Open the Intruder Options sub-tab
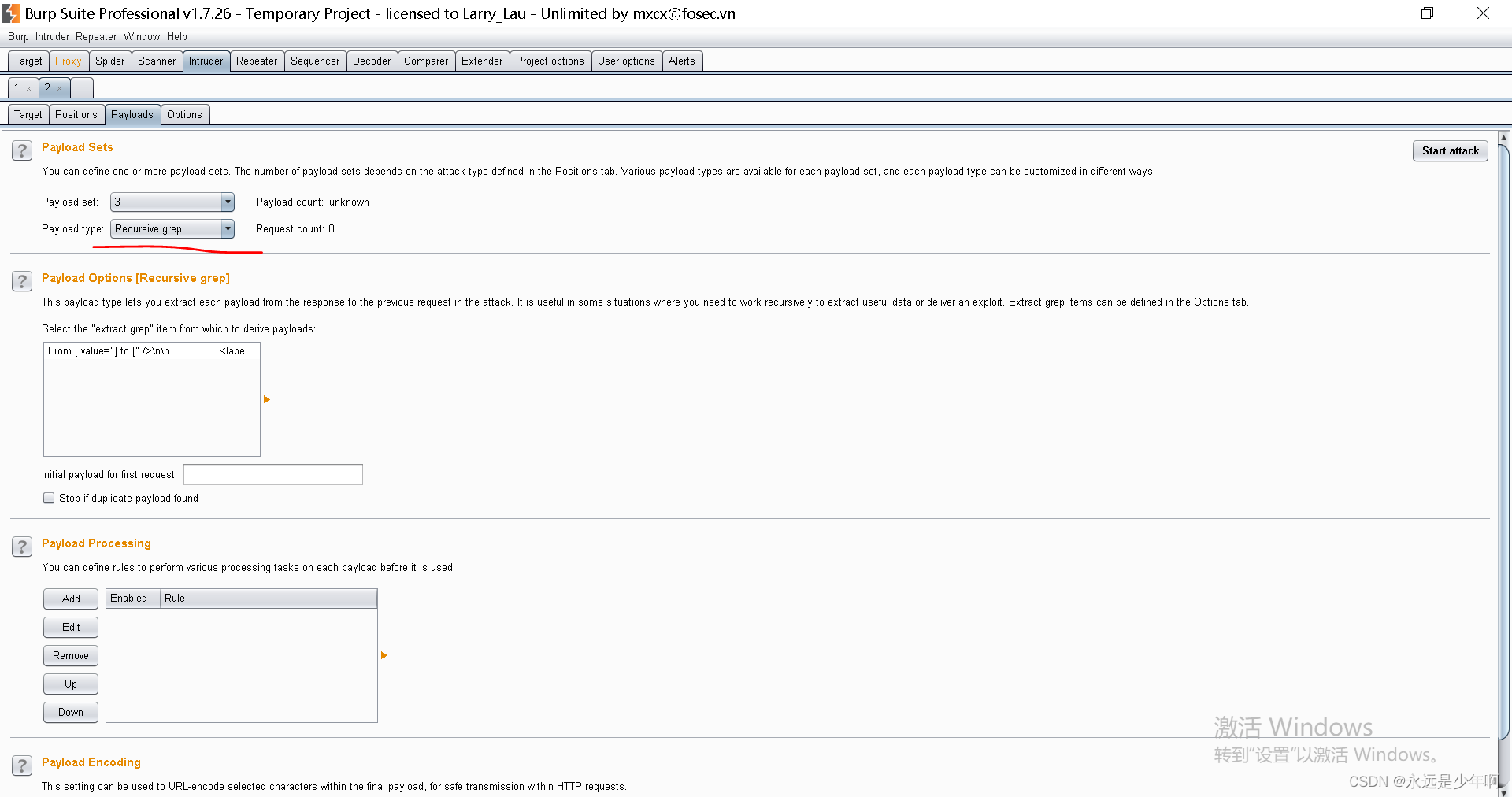Viewport: 1512px width, 797px height. pos(184,115)
